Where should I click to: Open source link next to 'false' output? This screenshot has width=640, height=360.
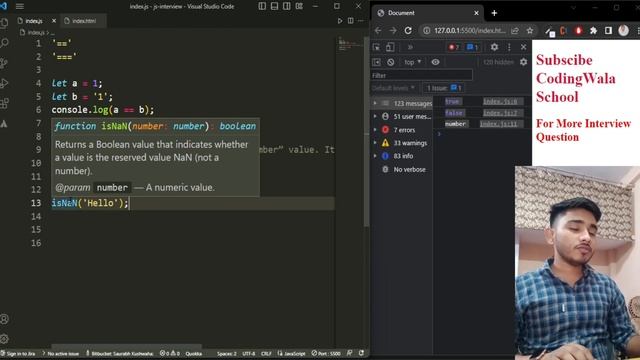[500, 113]
